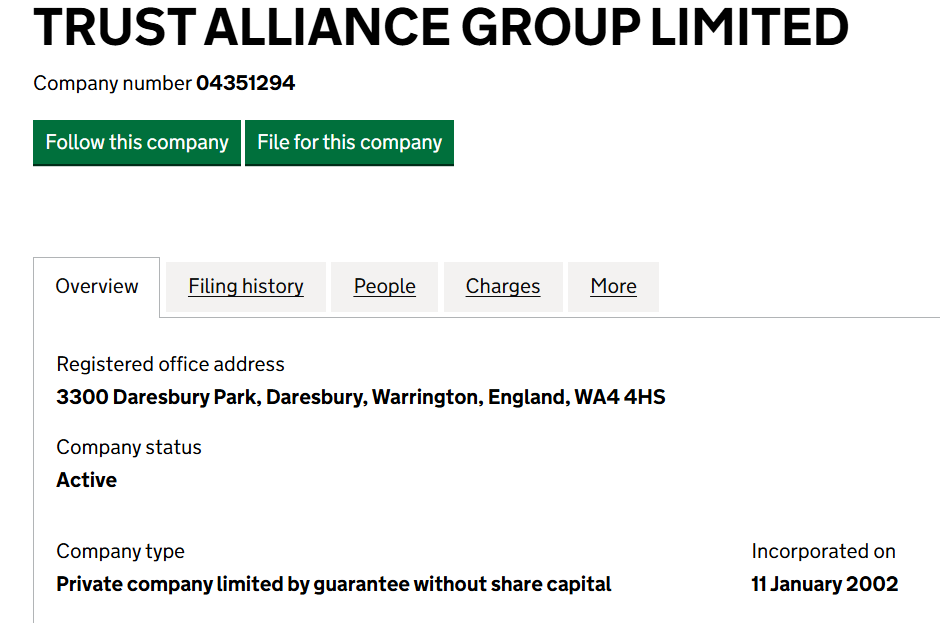Click the 11 January 2002 date
Image resolution: width=940 pixels, height=623 pixels.
point(824,584)
